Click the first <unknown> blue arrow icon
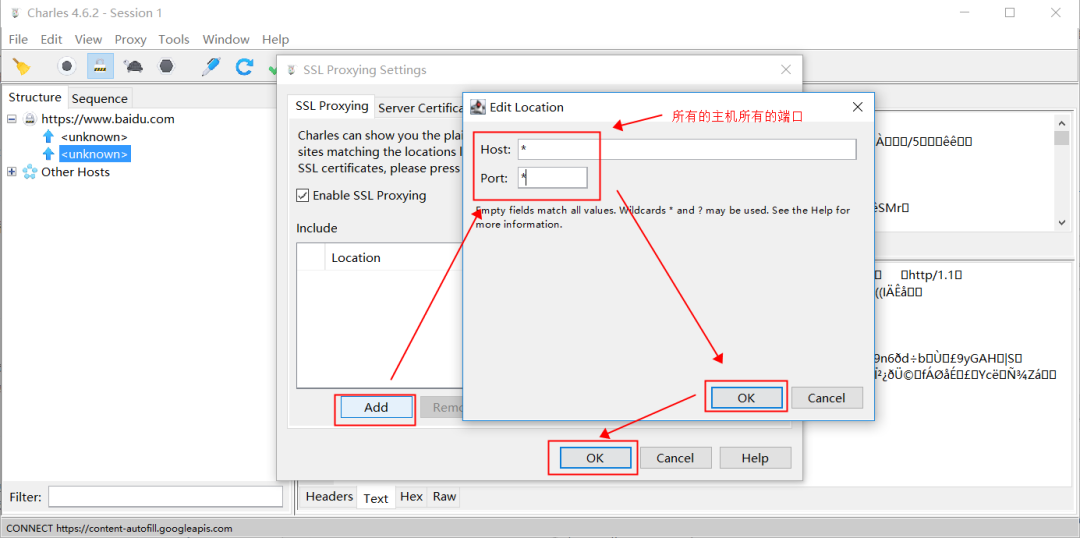The image size is (1080, 538). (48, 136)
